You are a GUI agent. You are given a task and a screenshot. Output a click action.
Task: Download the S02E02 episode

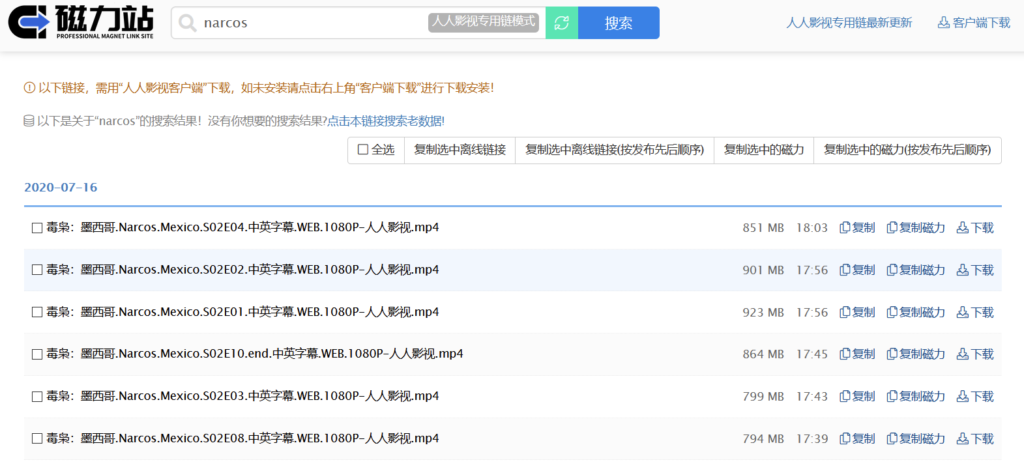pos(975,270)
